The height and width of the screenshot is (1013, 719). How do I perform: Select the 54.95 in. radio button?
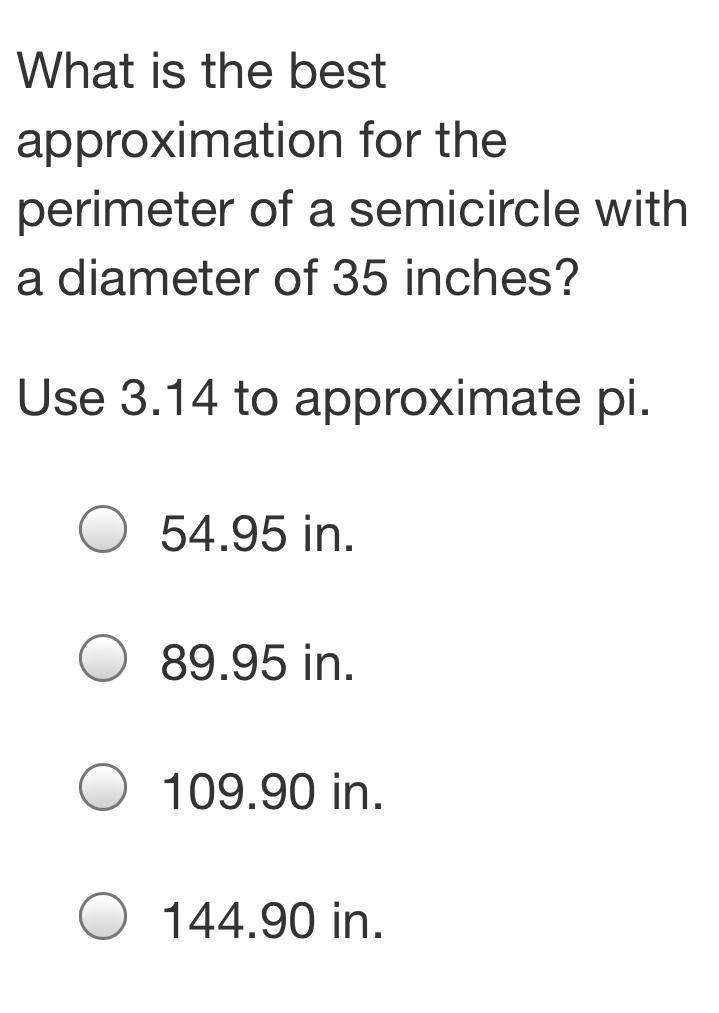pyautogui.click(x=103, y=529)
